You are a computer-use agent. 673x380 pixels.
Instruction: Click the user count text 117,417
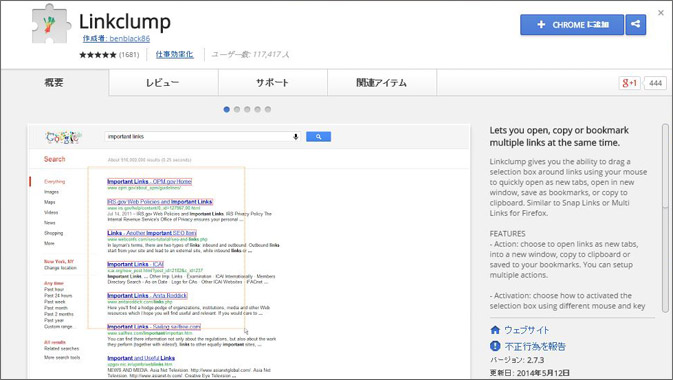pos(250,55)
